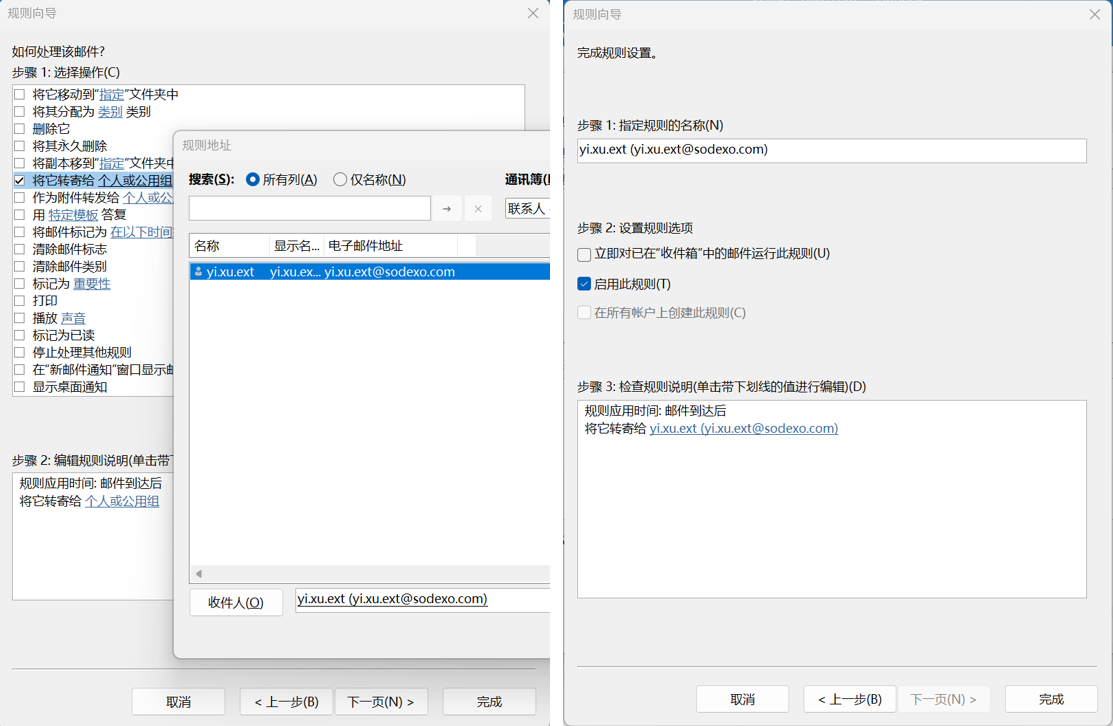Click the recipient field next to 收件人(O)

[x=423, y=600]
